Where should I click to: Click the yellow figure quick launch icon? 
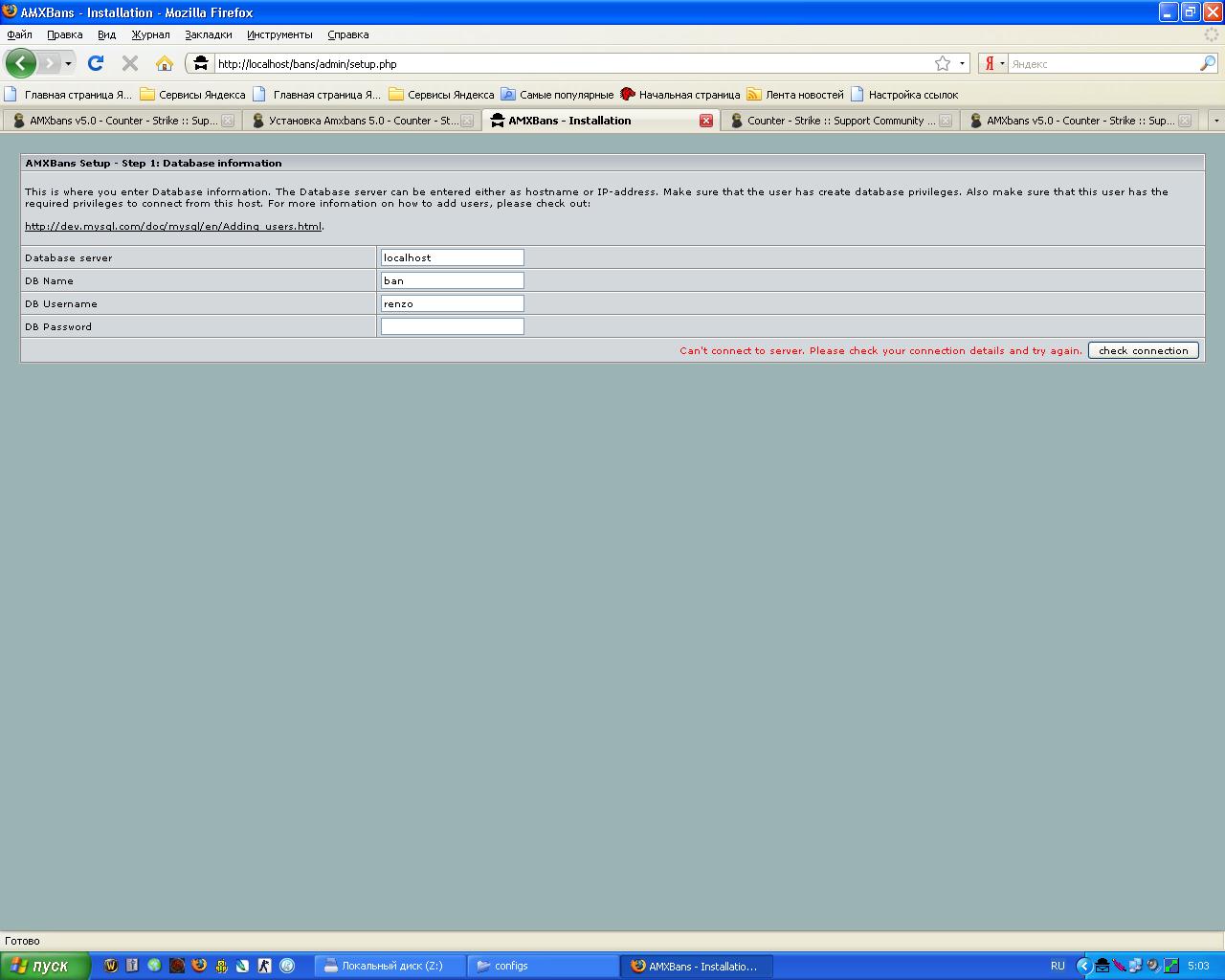pos(221,966)
